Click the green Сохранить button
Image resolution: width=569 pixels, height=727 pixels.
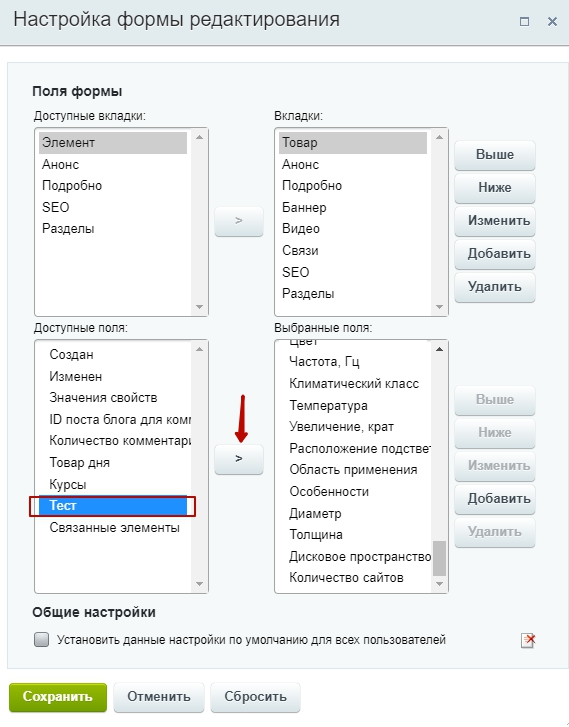click(x=58, y=697)
